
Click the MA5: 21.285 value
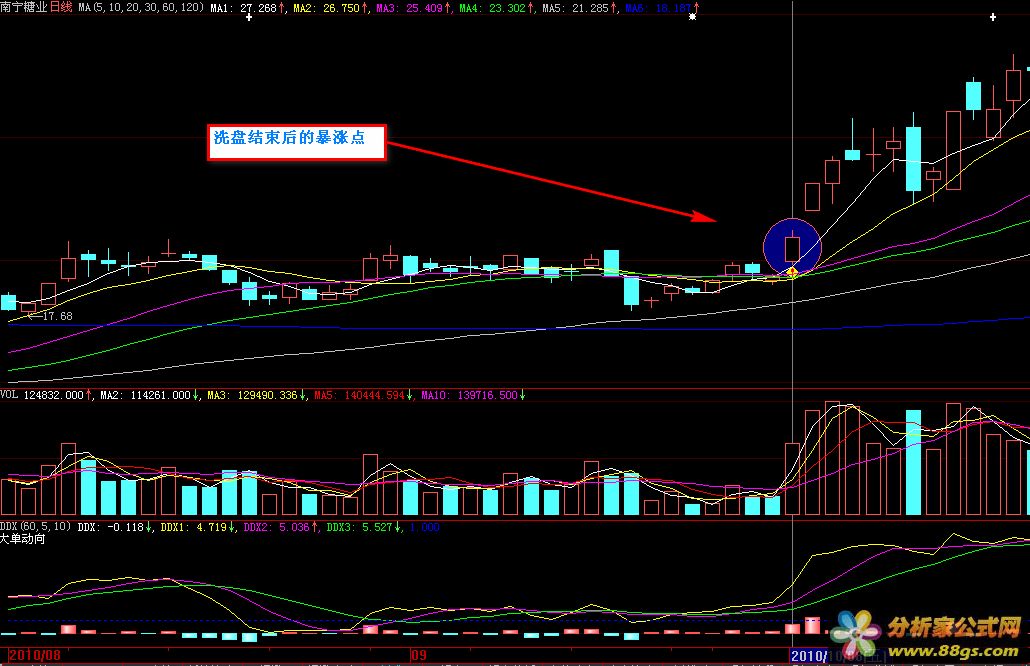point(579,8)
